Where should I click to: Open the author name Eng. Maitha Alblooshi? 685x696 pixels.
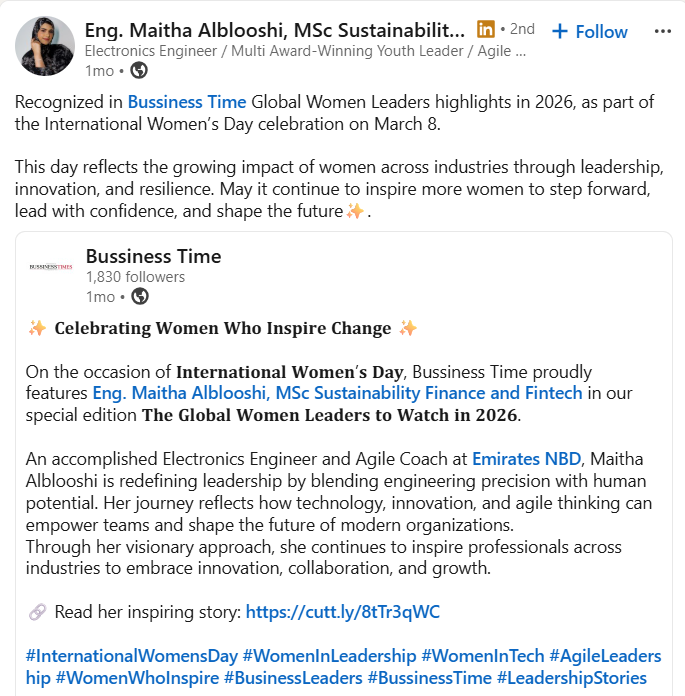pos(274,30)
